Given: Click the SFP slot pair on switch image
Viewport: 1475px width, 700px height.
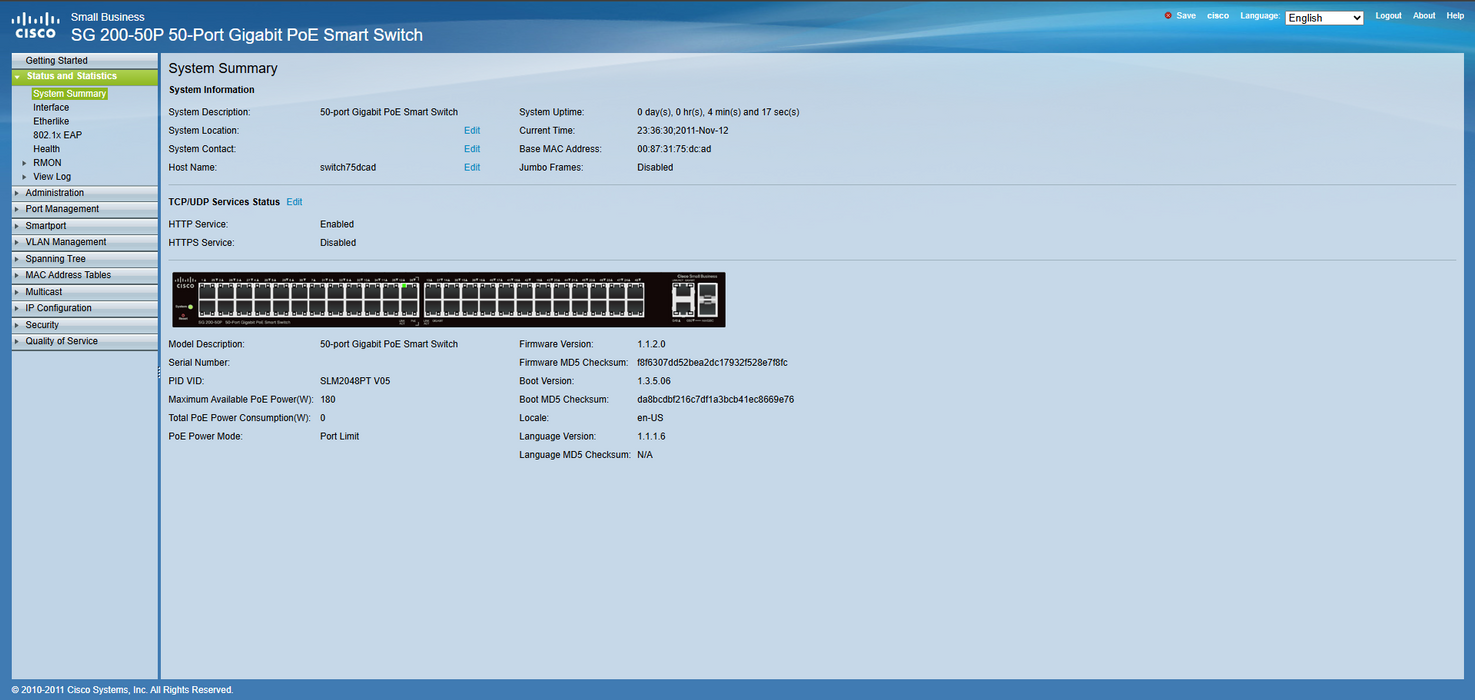Looking at the screenshot, I should [x=708, y=299].
